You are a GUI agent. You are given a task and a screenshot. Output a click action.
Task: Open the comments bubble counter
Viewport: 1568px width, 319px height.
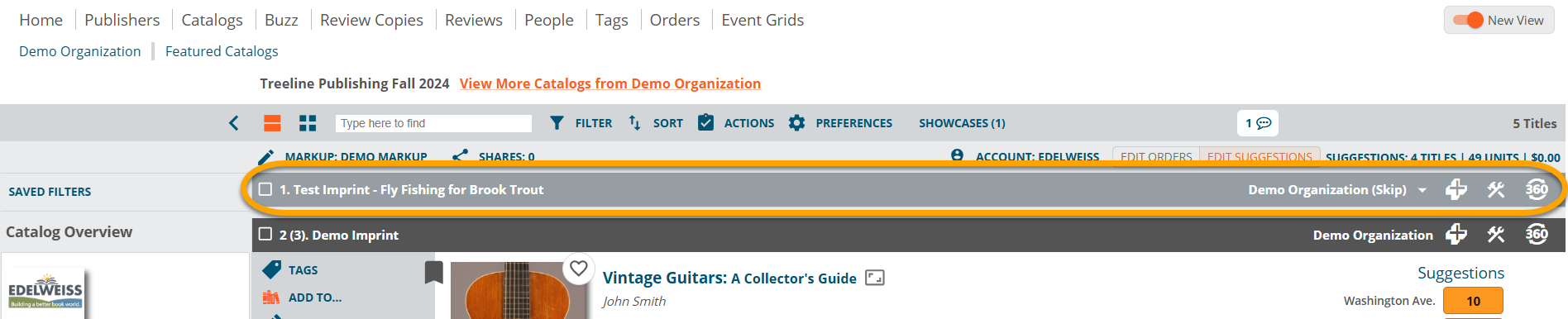pyautogui.click(x=1258, y=123)
